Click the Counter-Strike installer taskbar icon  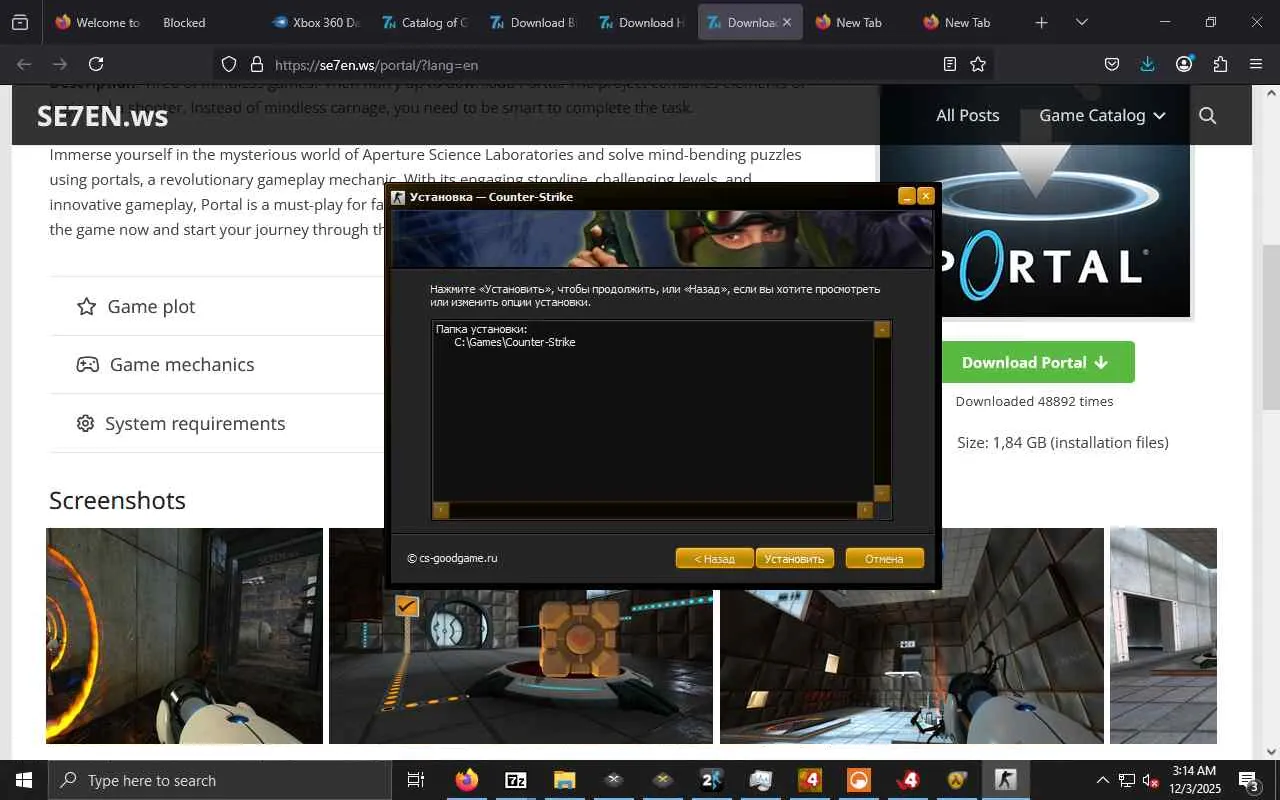tap(1005, 780)
